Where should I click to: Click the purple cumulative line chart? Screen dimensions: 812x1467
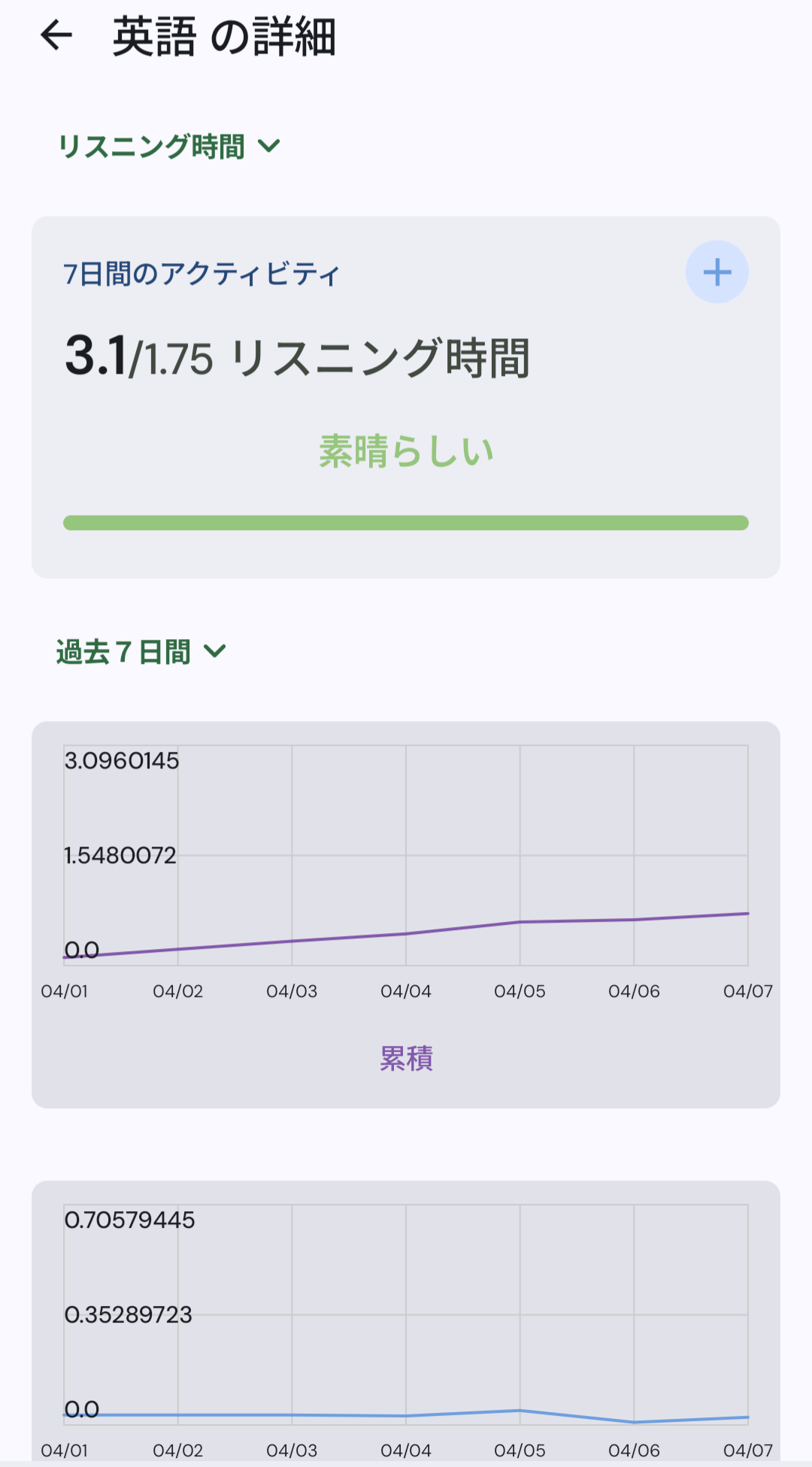pyautogui.click(x=406, y=933)
